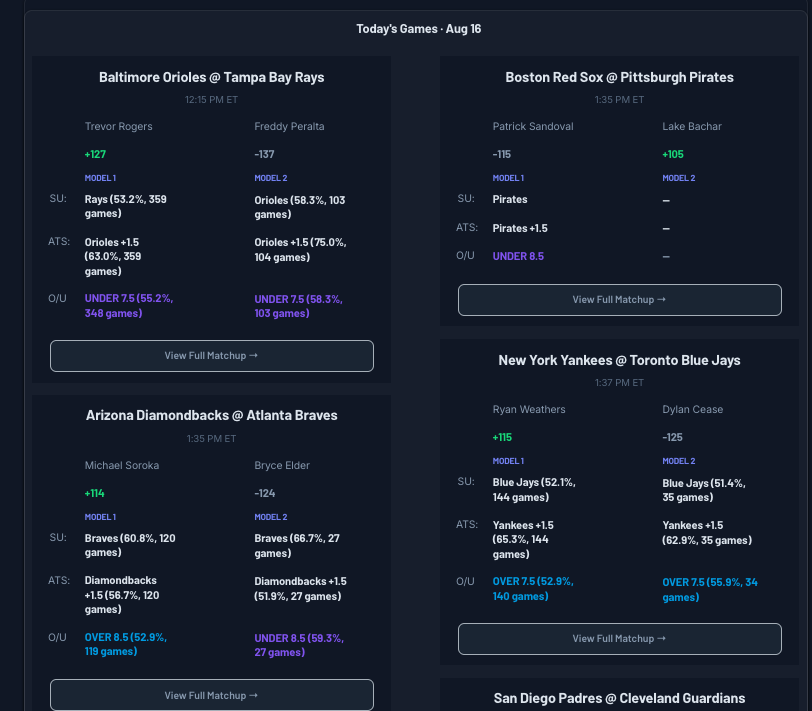Open full matchup for Orioles @ Rays
This screenshot has width=812, height=711.
(x=211, y=356)
